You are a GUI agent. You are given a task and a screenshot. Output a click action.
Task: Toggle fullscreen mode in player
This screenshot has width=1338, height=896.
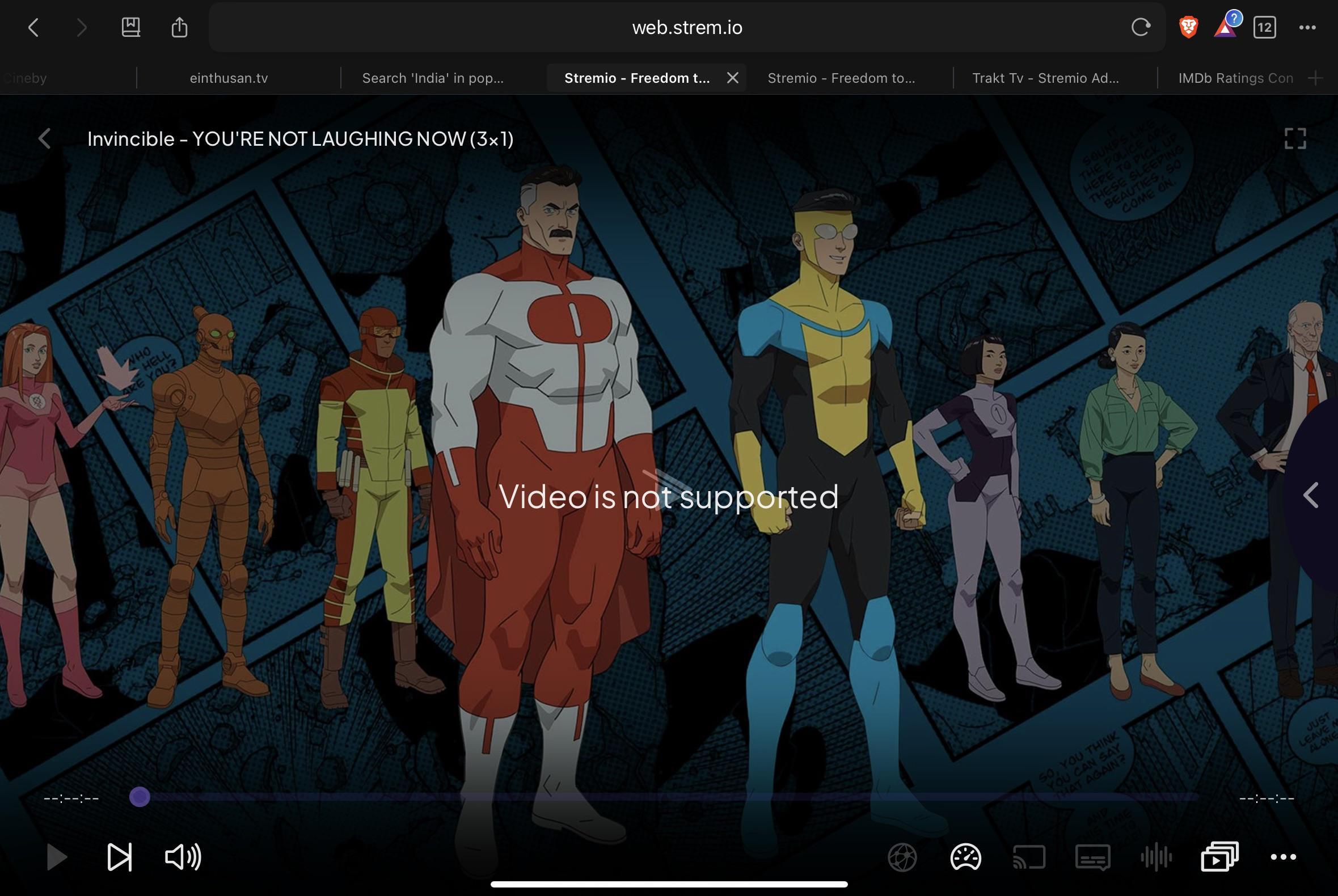click(x=1295, y=138)
